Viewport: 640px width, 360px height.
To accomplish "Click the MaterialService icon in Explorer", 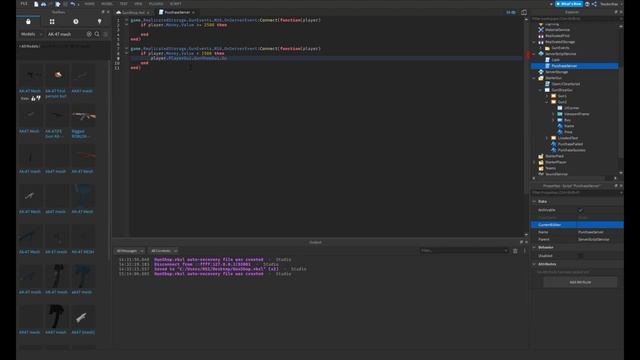I will [x=541, y=30].
